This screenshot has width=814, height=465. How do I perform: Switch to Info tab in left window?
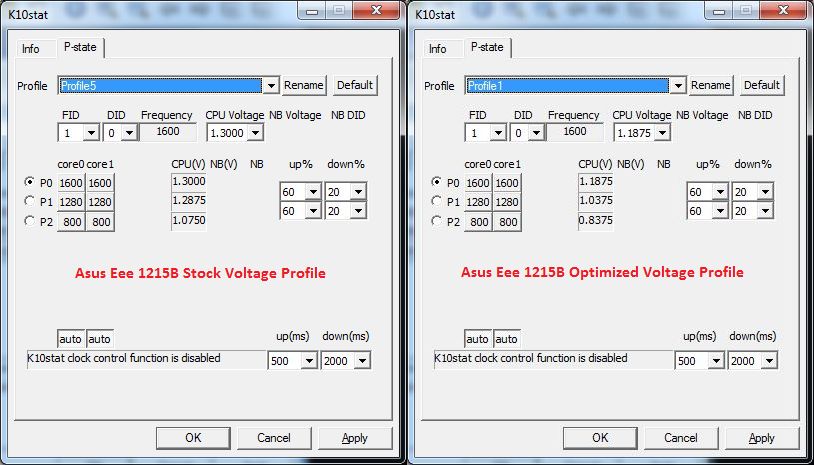31,49
